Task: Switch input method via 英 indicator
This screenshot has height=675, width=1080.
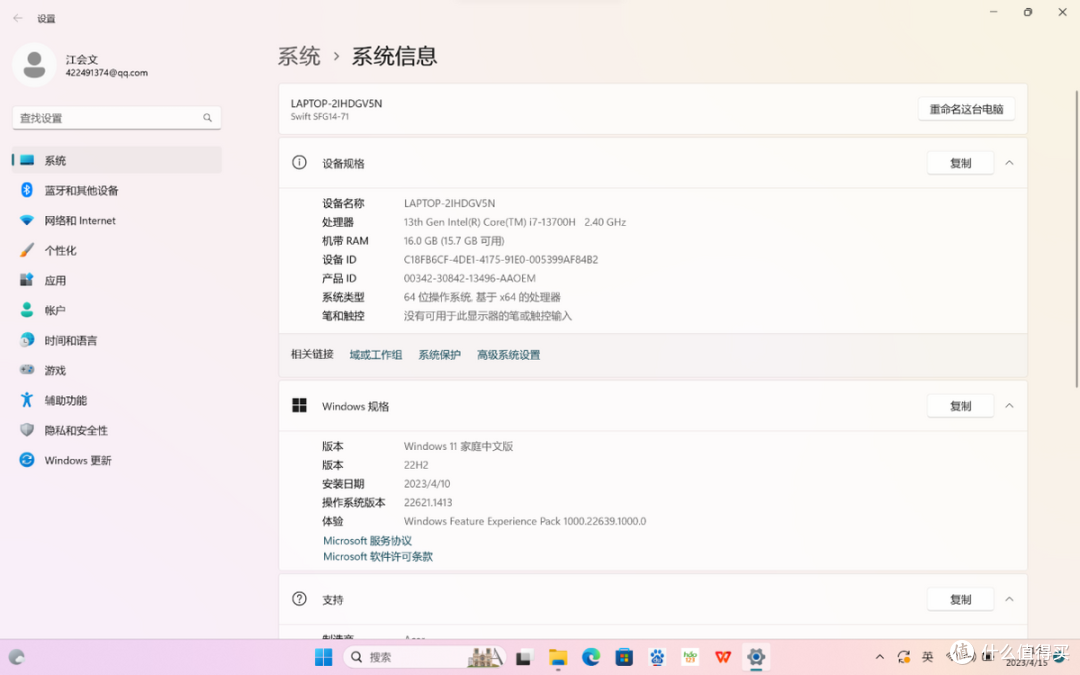Action: 928,657
